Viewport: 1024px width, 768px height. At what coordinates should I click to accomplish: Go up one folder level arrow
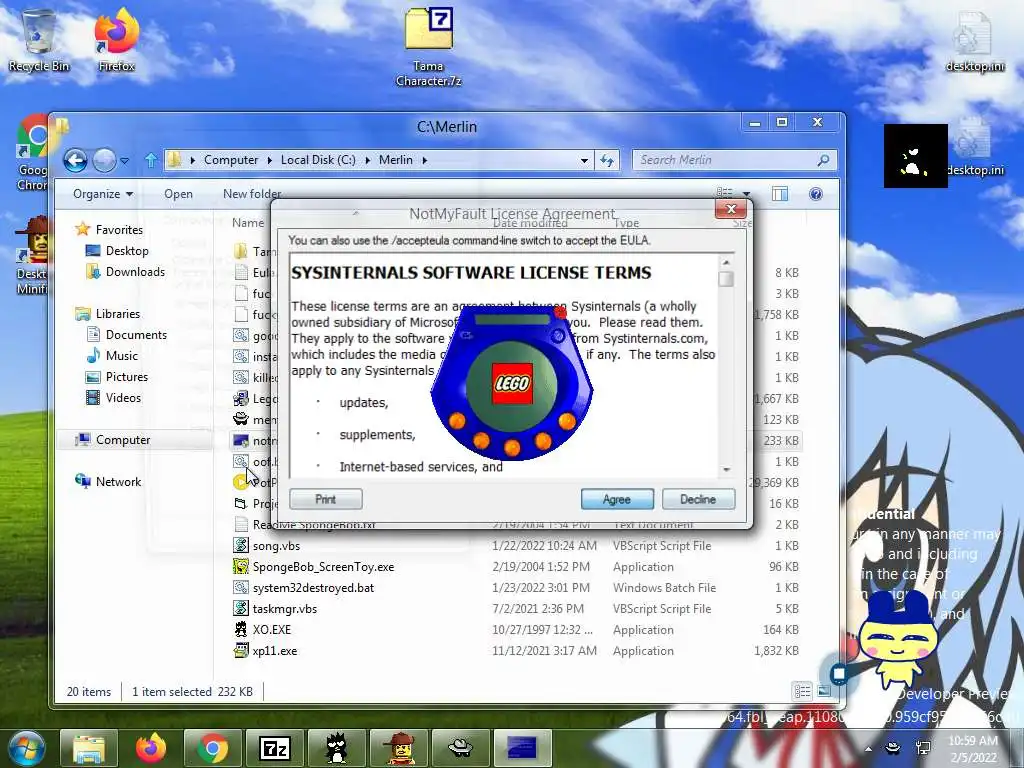[x=151, y=160]
